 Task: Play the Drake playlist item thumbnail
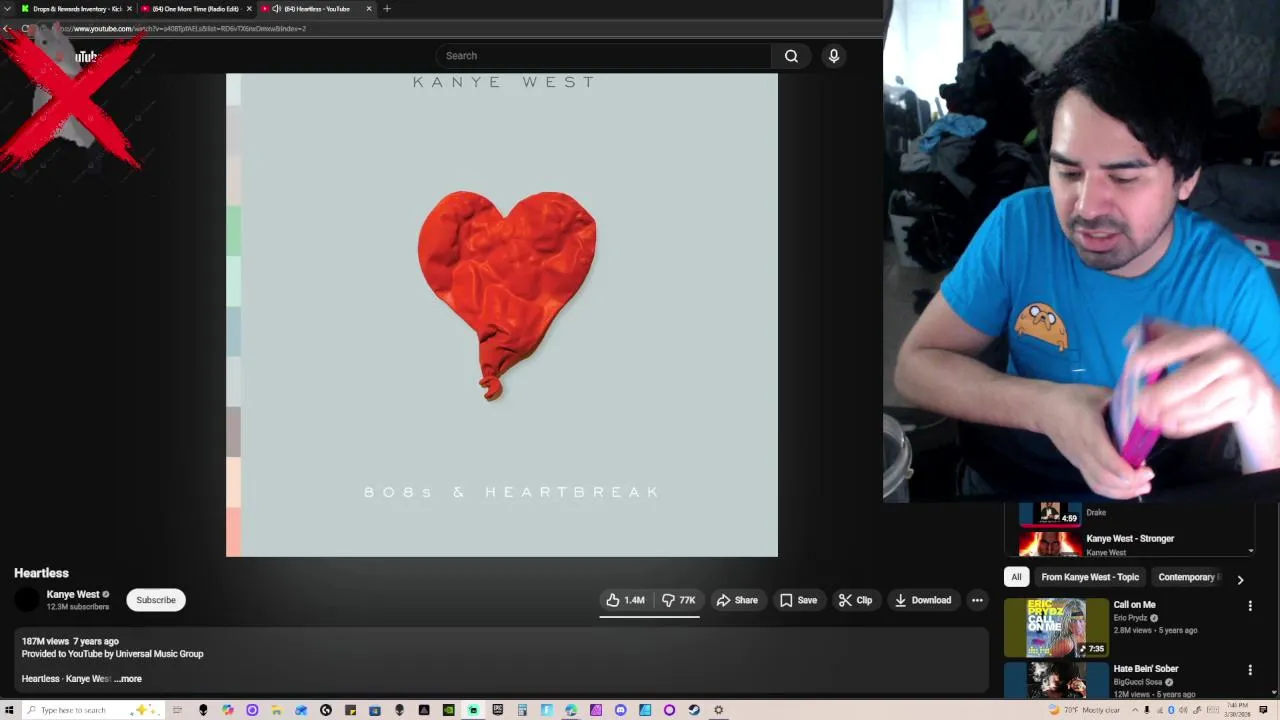point(1050,513)
